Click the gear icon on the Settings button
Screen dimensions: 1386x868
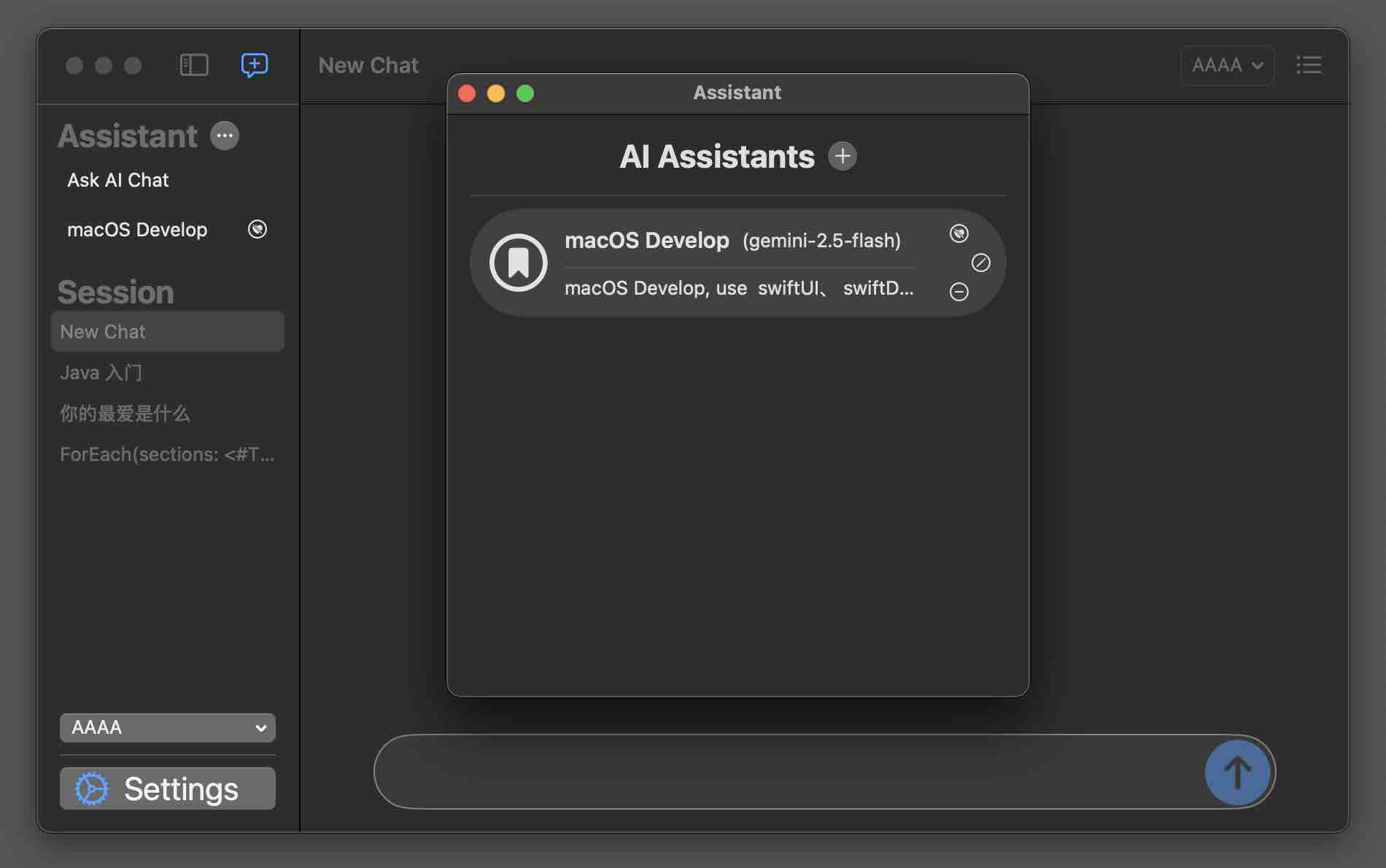(90, 788)
